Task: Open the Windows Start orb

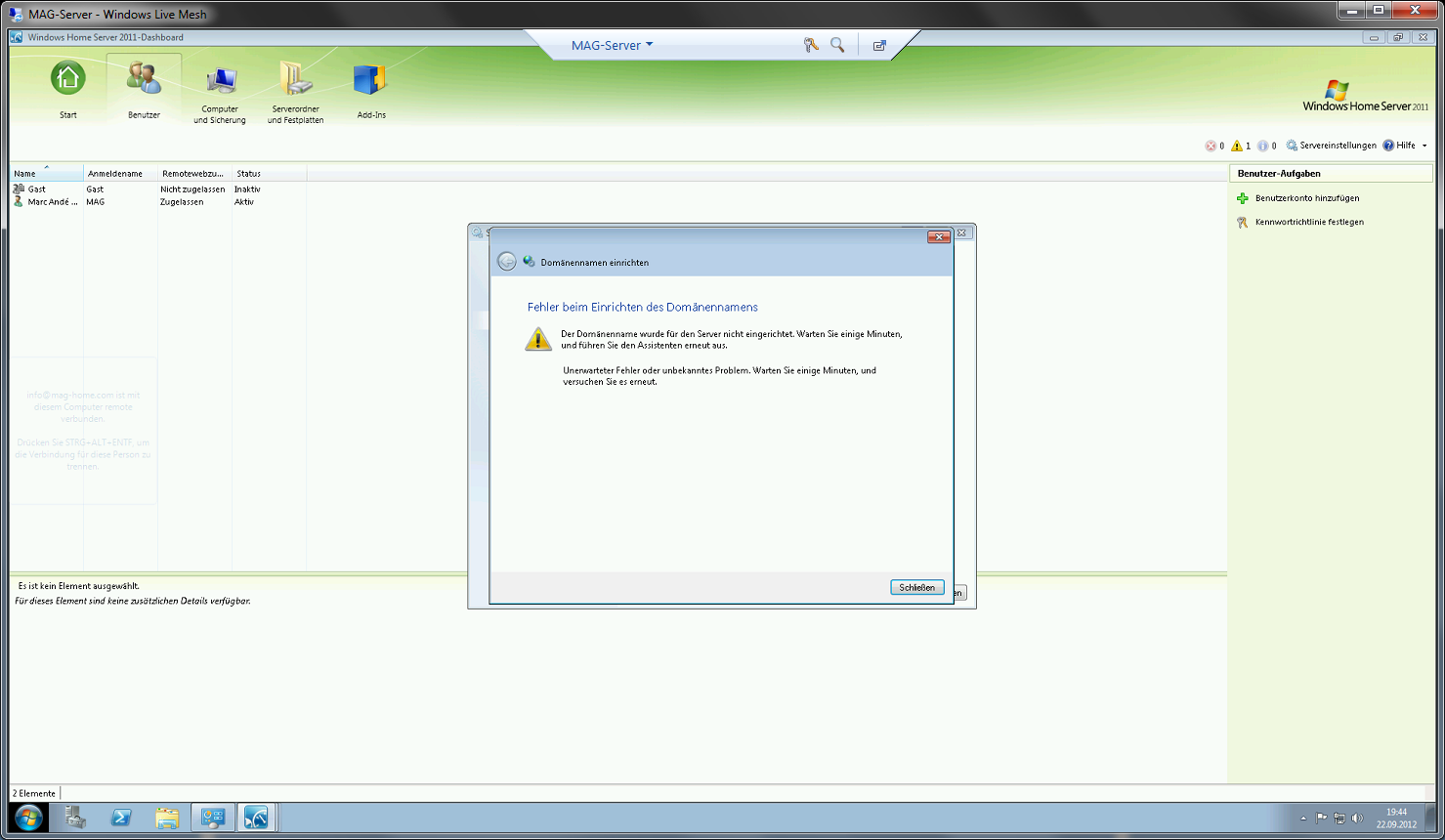Action: point(28,818)
